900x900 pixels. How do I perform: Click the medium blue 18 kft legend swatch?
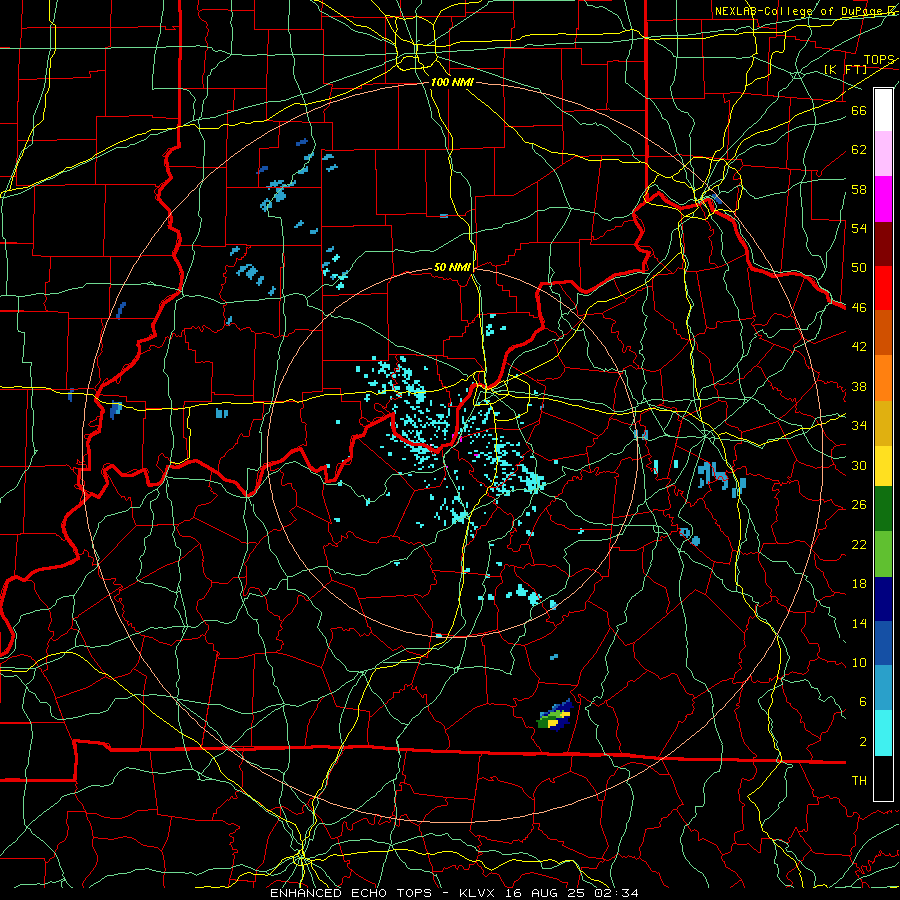click(x=883, y=643)
